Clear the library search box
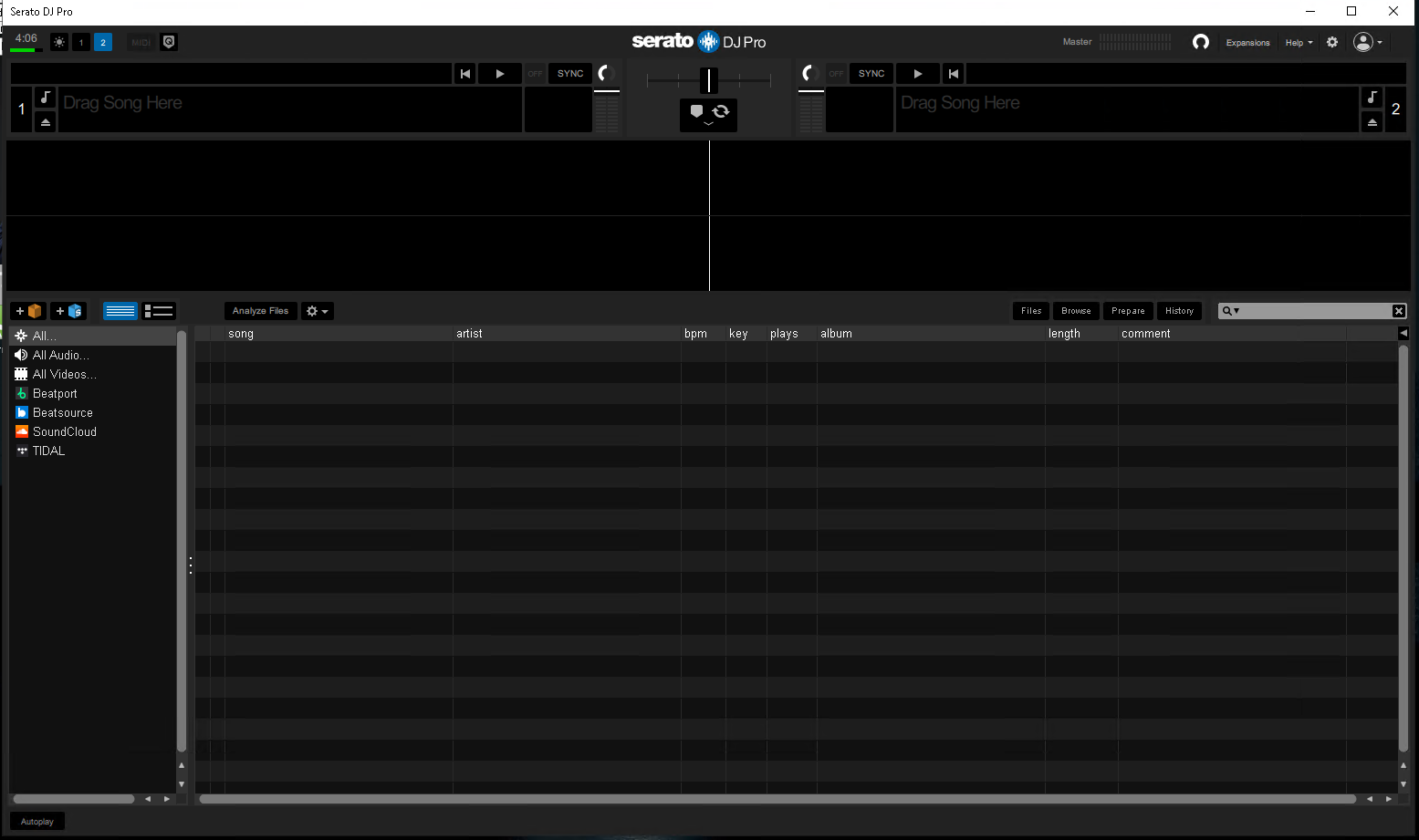 1399,311
